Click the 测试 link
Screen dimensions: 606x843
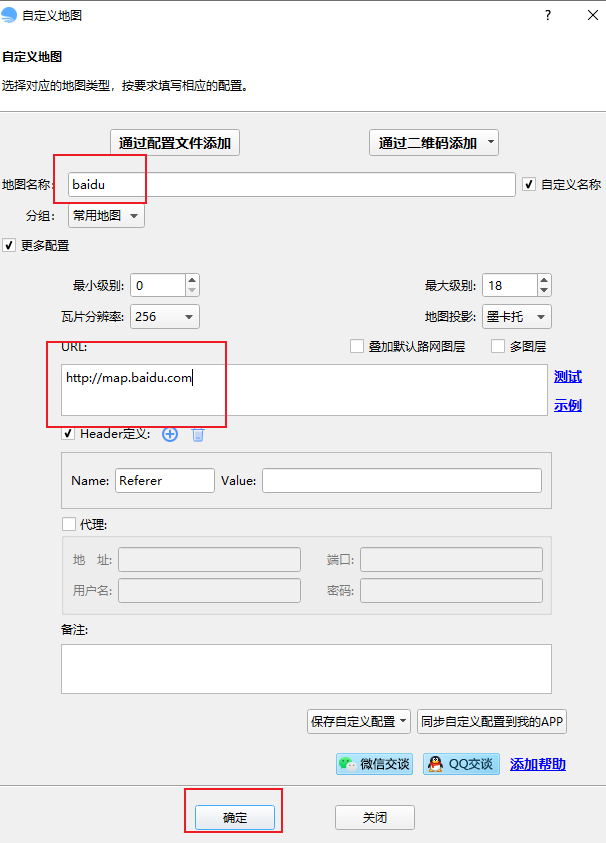pos(568,377)
